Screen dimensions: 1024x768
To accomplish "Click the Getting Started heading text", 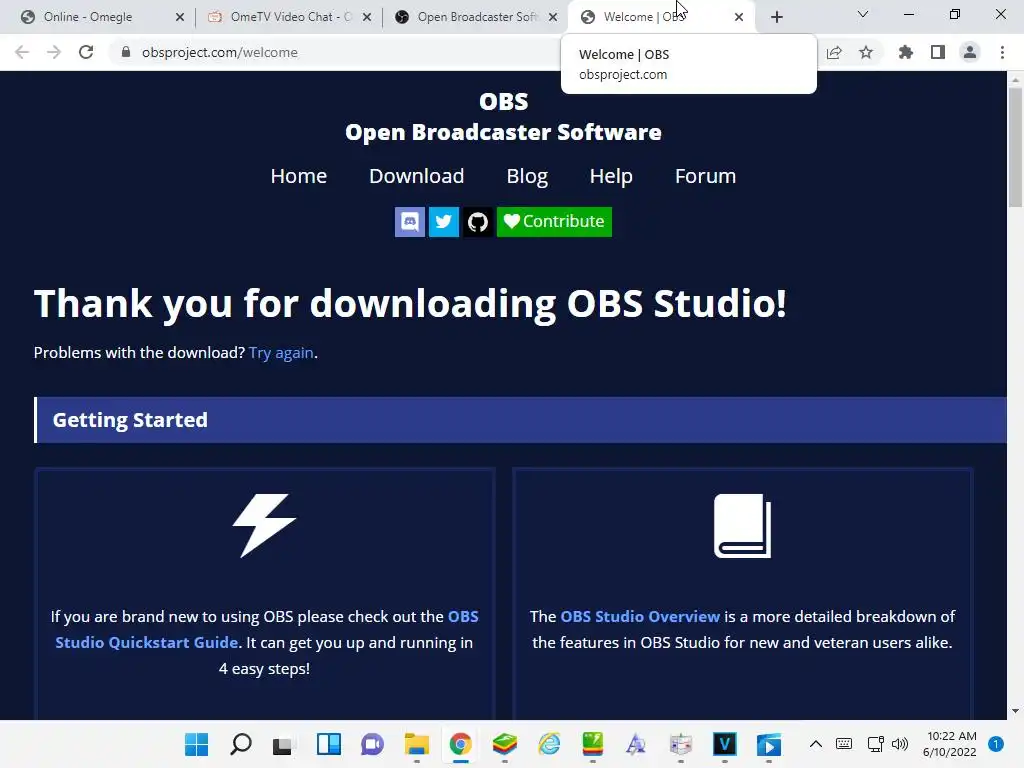I will (130, 420).
